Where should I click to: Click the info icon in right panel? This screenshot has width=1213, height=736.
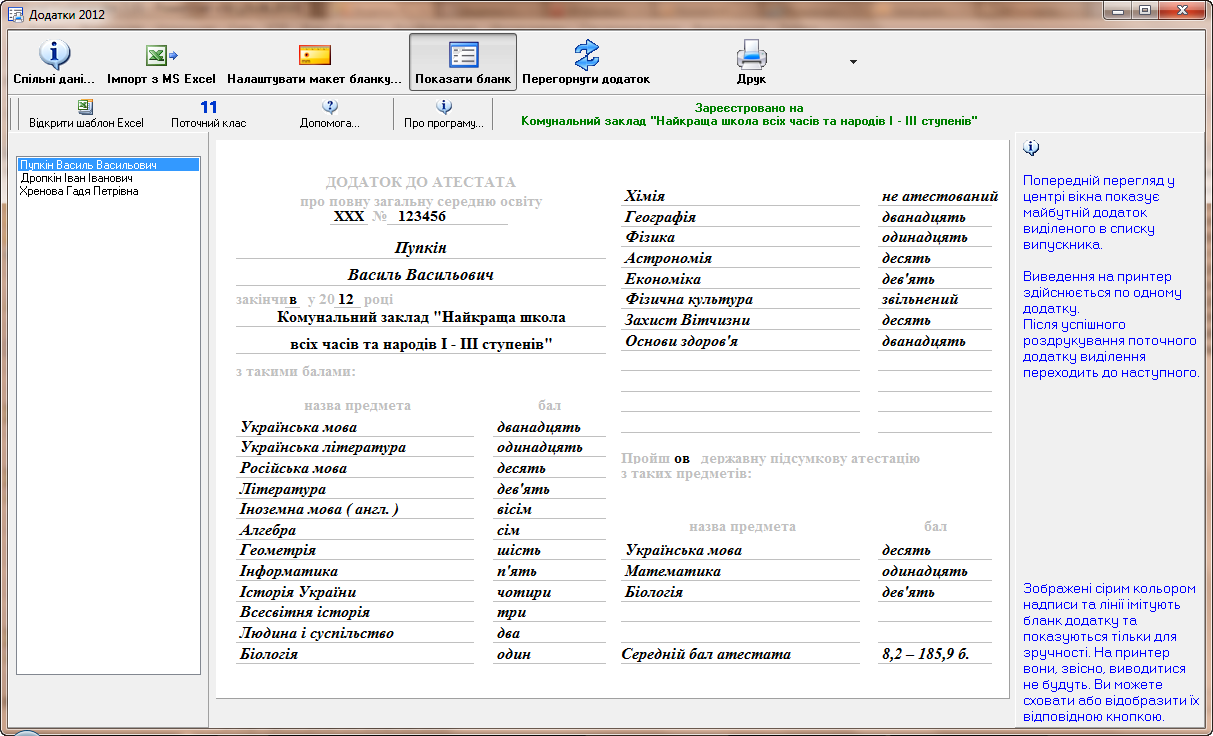tap(1032, 148)
